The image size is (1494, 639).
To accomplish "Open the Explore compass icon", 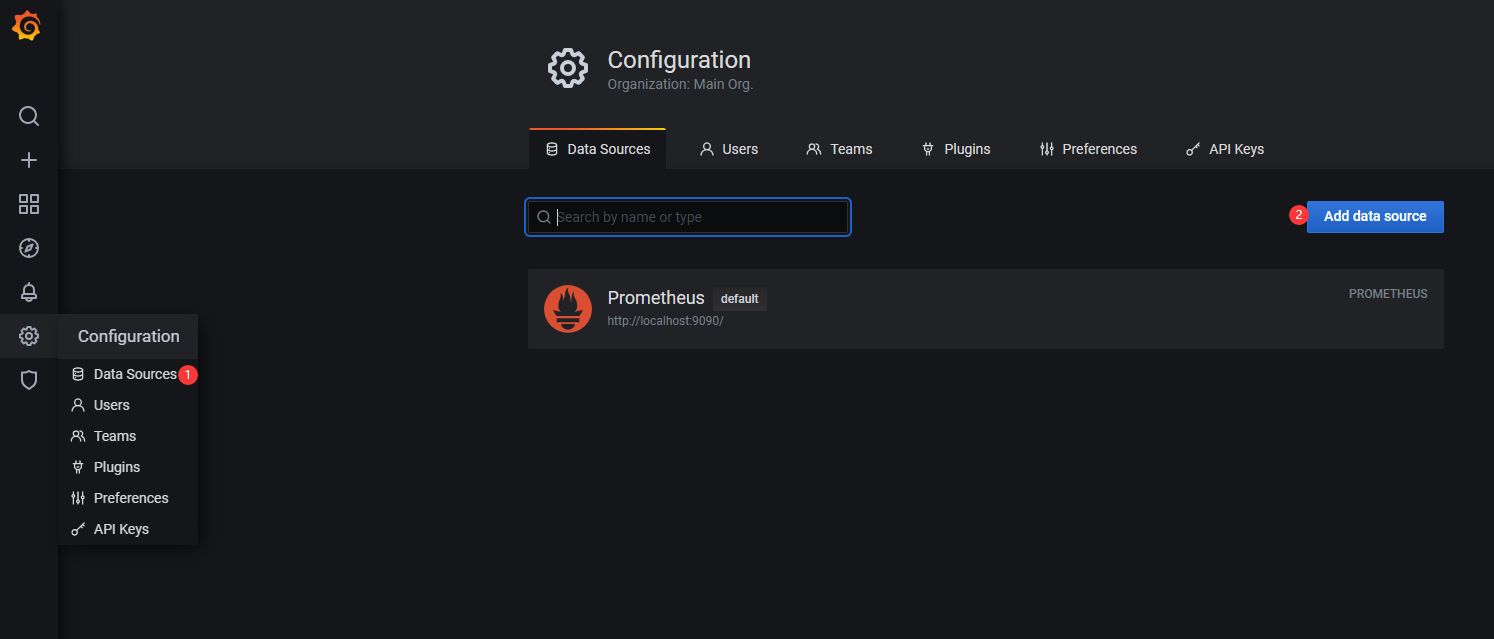I will (x=29, y=248).
